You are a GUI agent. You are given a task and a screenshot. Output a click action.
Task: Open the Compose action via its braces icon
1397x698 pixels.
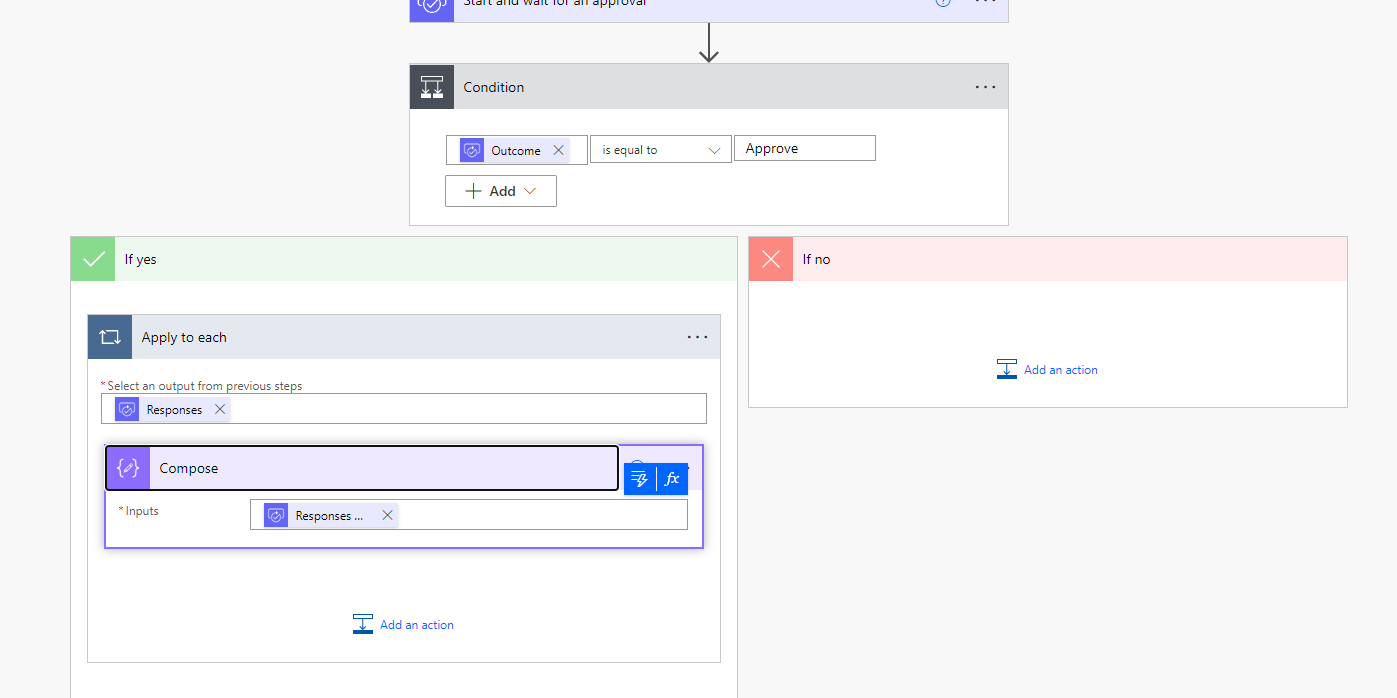point(127,467)
